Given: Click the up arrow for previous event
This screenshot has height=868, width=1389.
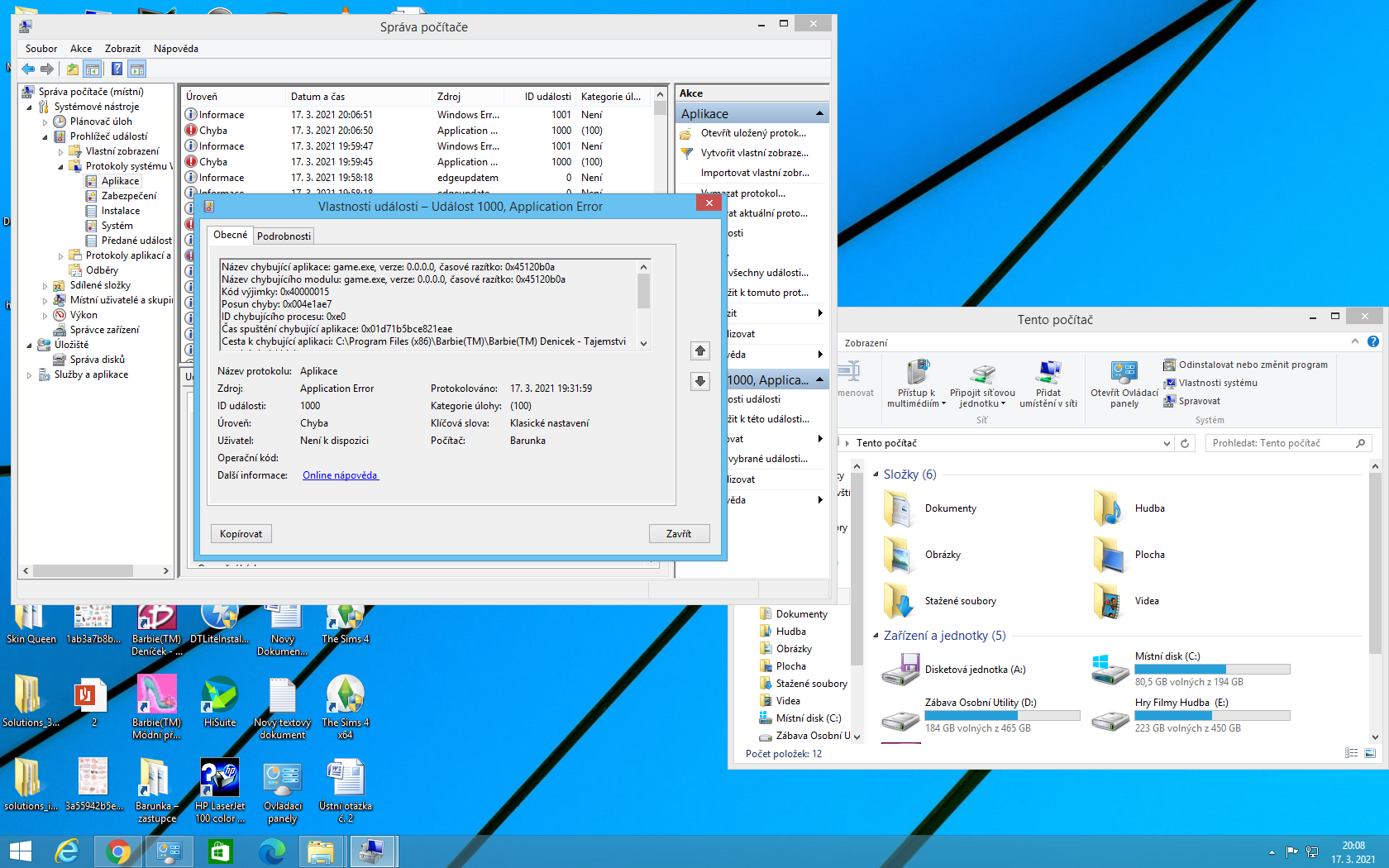Looking at the screenshot, I should (x=699, y=351).
